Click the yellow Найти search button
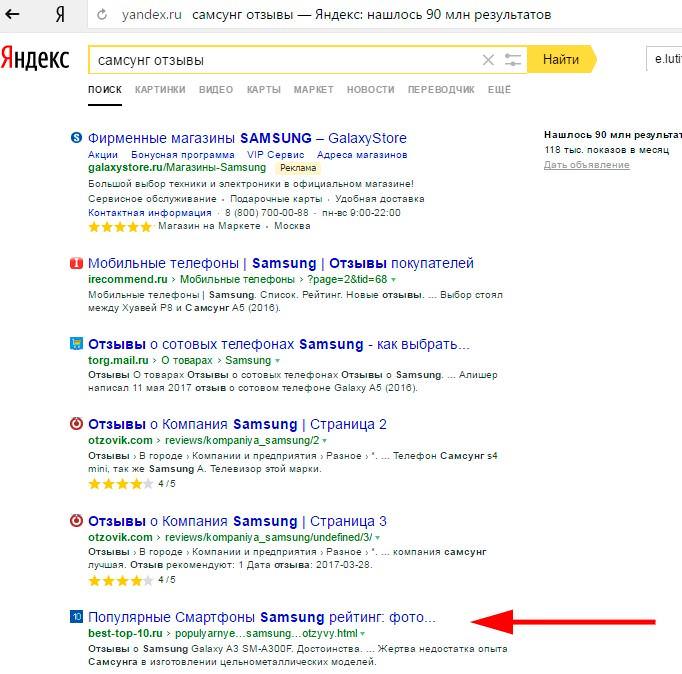 click(x=561, y=59)
